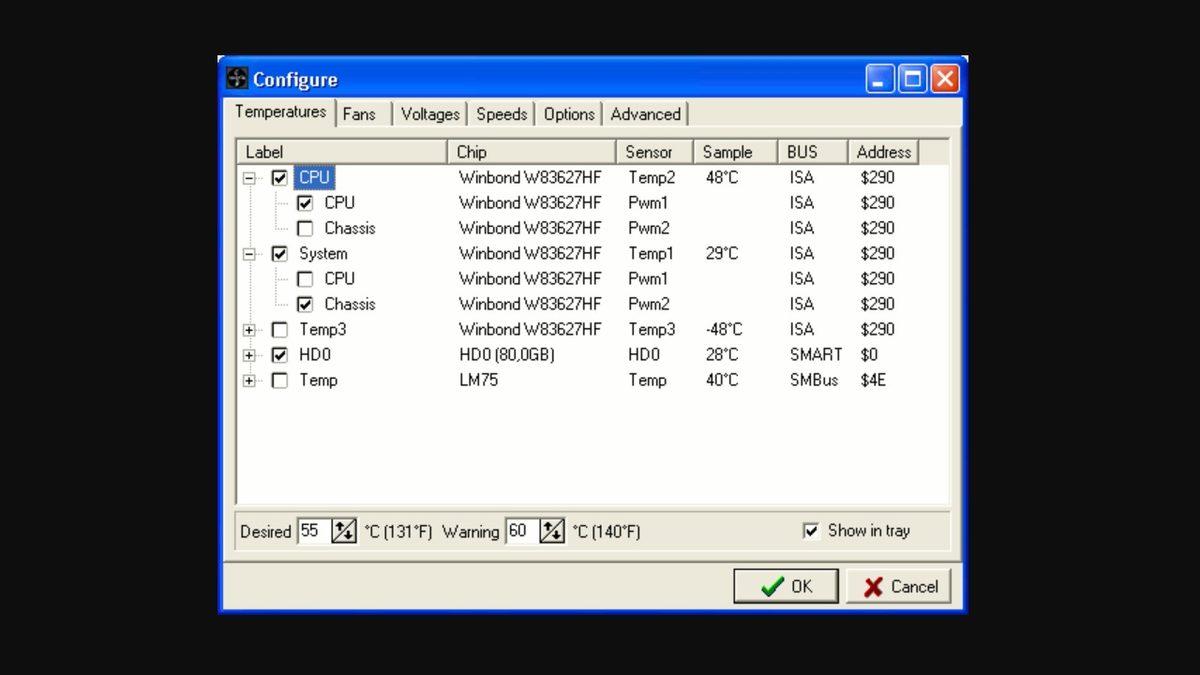The height and width of the screenshot is (675, 1200).
Task: Uncheck the HD0 temperature checkbox
Action: [280, 355]
